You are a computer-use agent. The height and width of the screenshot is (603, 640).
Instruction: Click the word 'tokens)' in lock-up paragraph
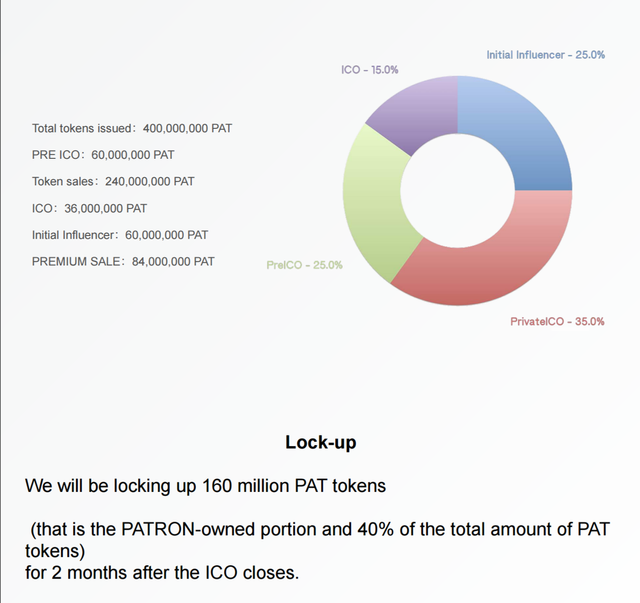(55, 551)
